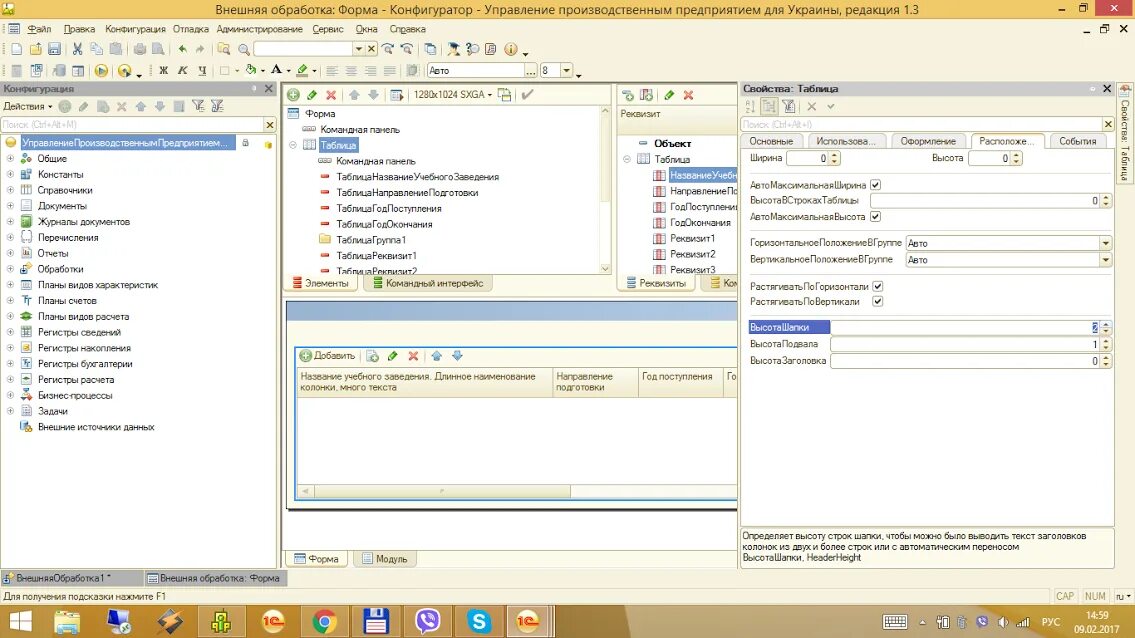Switch to the Модуль tab at bottom
This screenshot has width=1135, height=638.
[385, 559]
